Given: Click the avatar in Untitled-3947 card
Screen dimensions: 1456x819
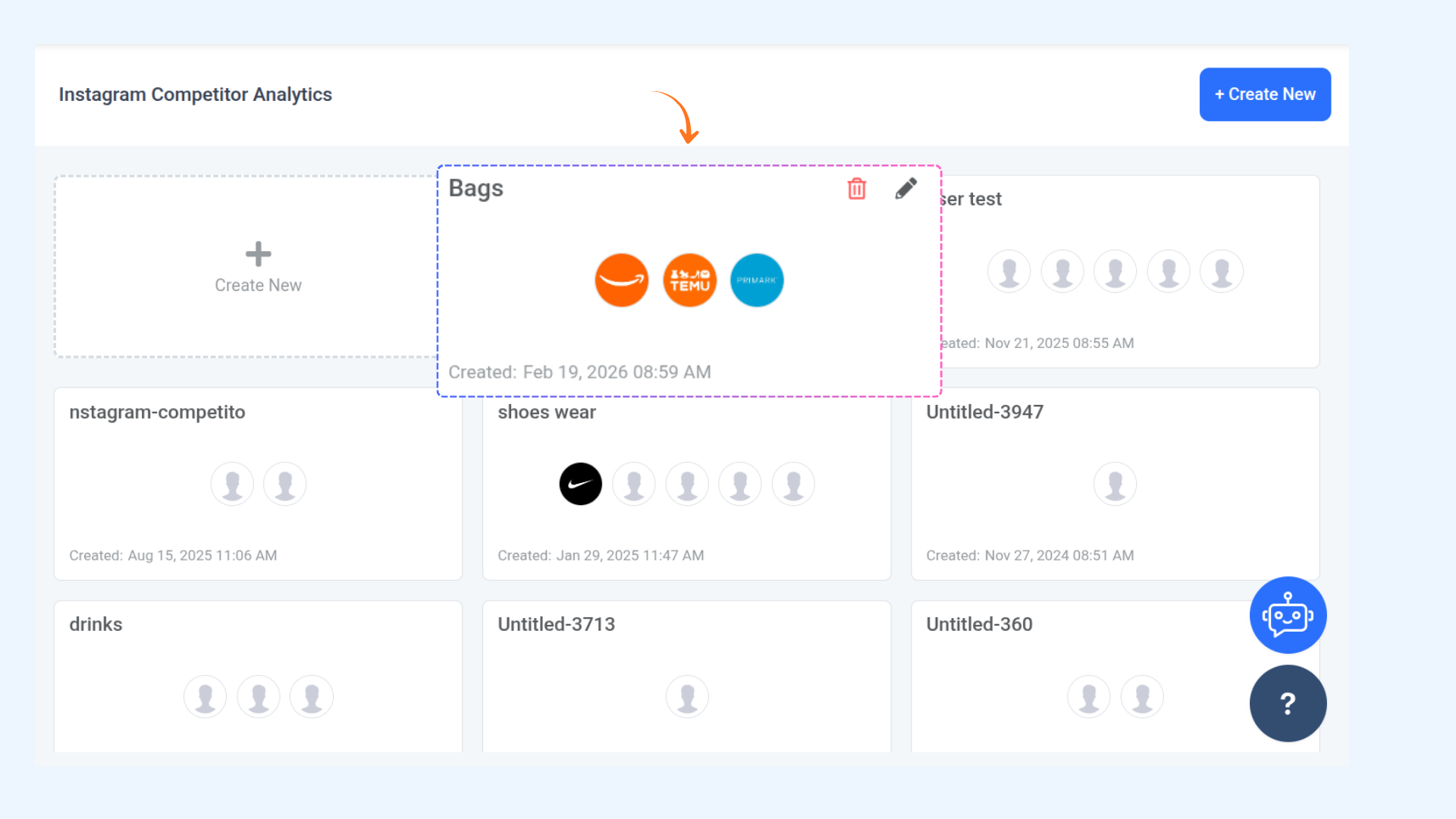Looking at the screenshot, I should coord(1115,484).
